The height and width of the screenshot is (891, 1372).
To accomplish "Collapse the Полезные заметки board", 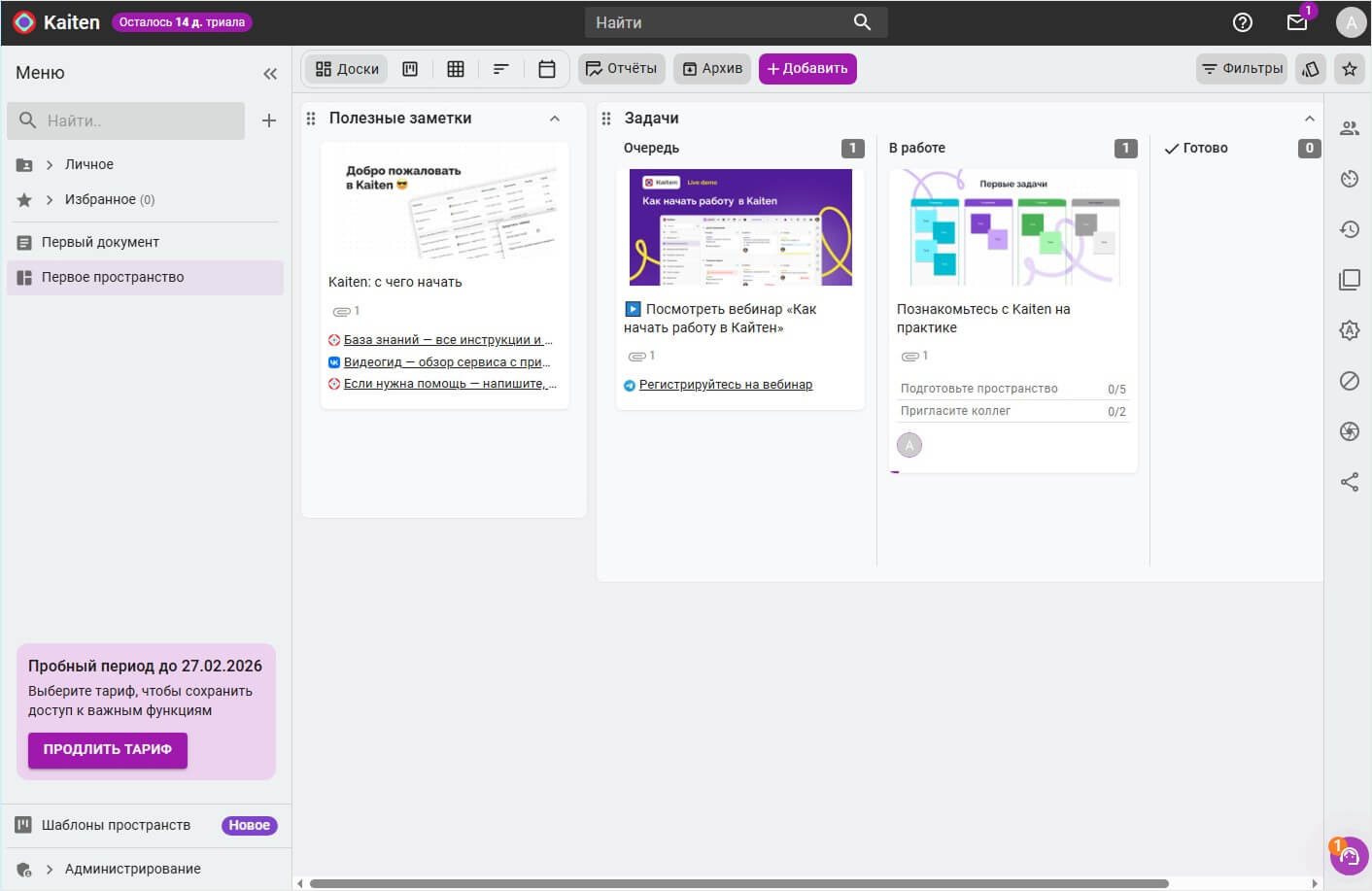I will [555, 119].
